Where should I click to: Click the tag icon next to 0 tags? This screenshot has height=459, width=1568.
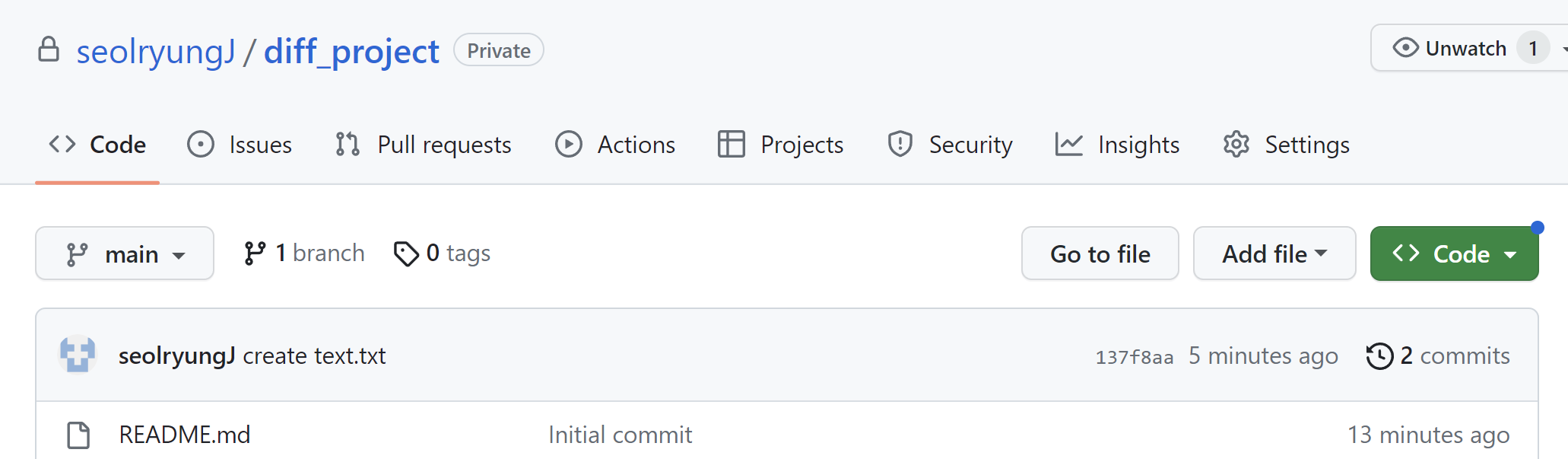click(406, 253)
